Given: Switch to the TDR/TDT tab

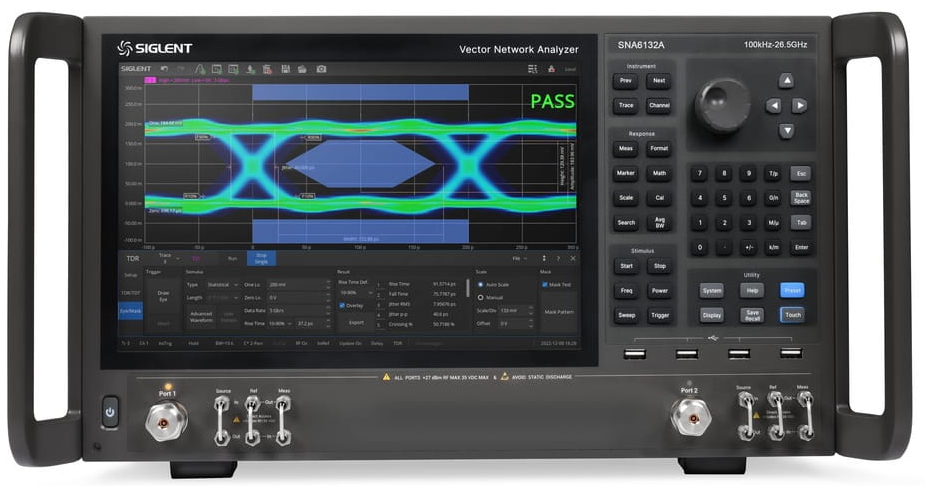Looking at the screenshot, I should click(130, 293).
